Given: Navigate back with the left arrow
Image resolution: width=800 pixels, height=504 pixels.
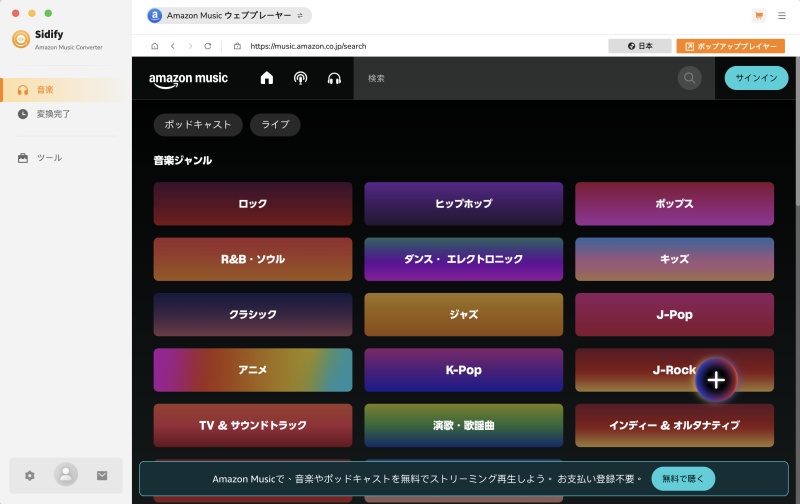Looking at the screenshot, I should (x=173, y=46).
